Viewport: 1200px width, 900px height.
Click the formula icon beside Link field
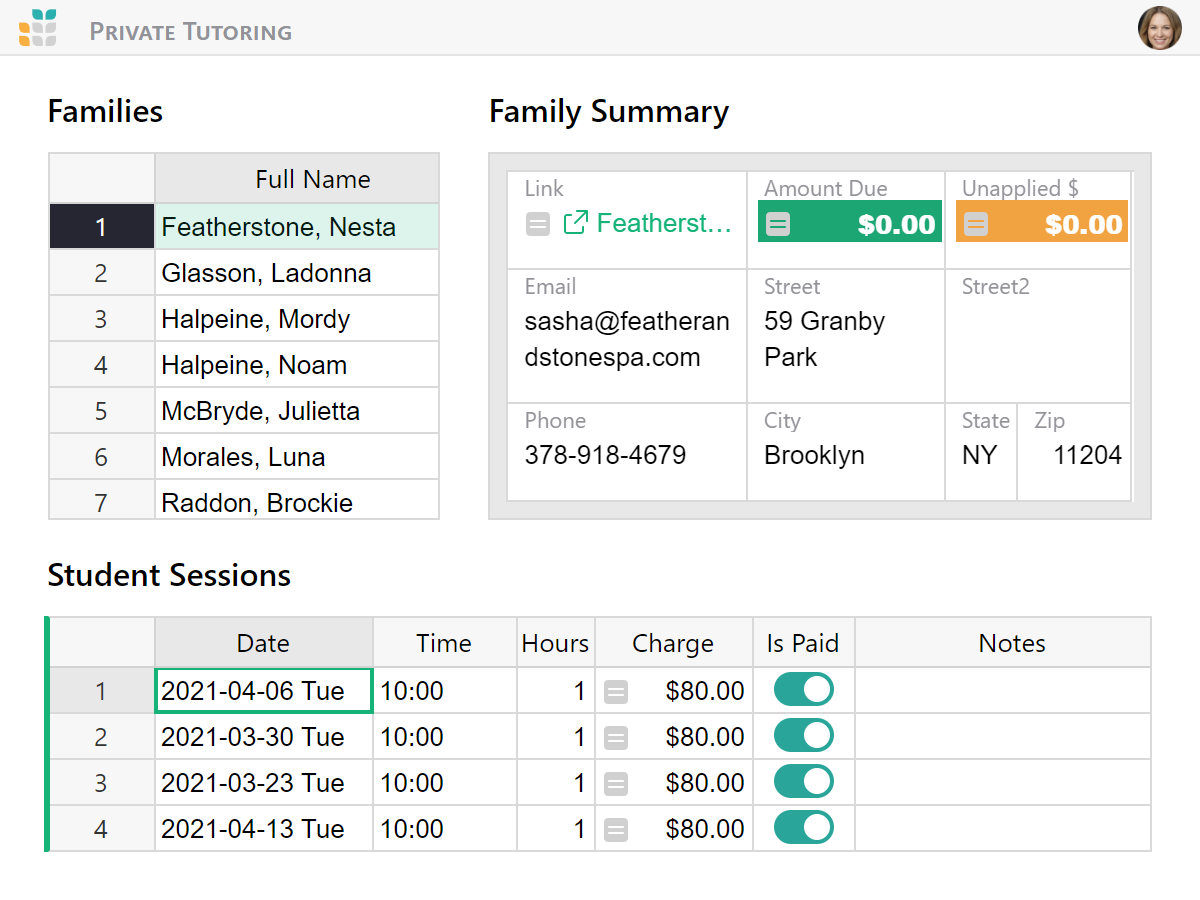pos(538,224)
